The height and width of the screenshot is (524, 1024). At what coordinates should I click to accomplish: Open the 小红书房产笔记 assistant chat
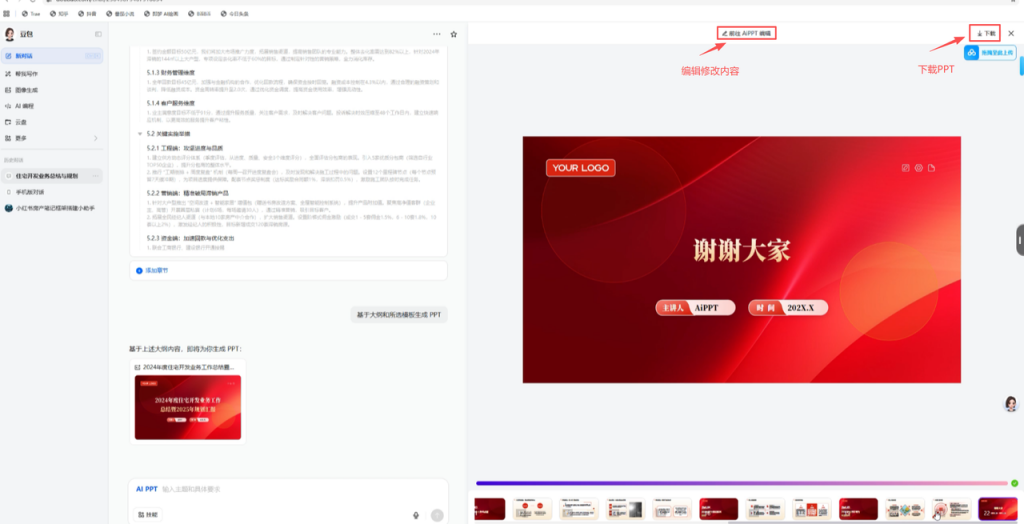click(50, 208)
